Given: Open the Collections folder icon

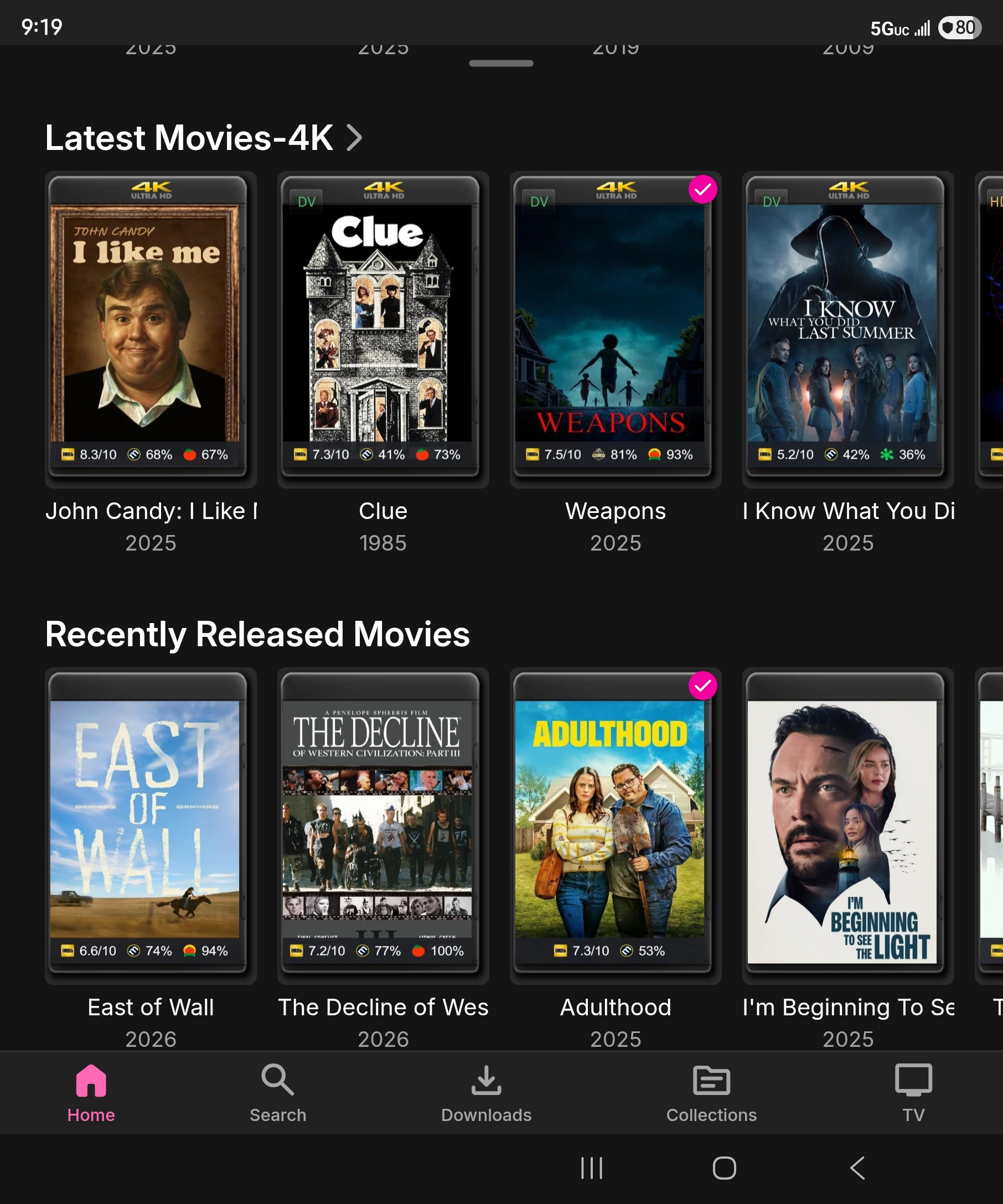Looking at the screenshot, I should click(711, 1081).
